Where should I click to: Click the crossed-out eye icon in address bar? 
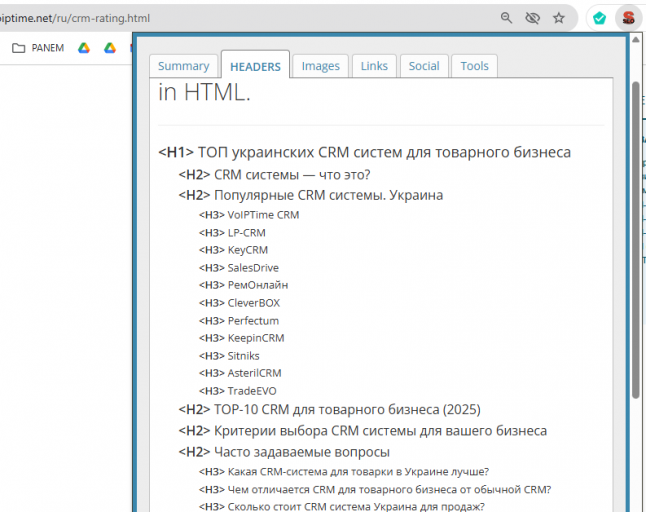click(x=532, y=18)
